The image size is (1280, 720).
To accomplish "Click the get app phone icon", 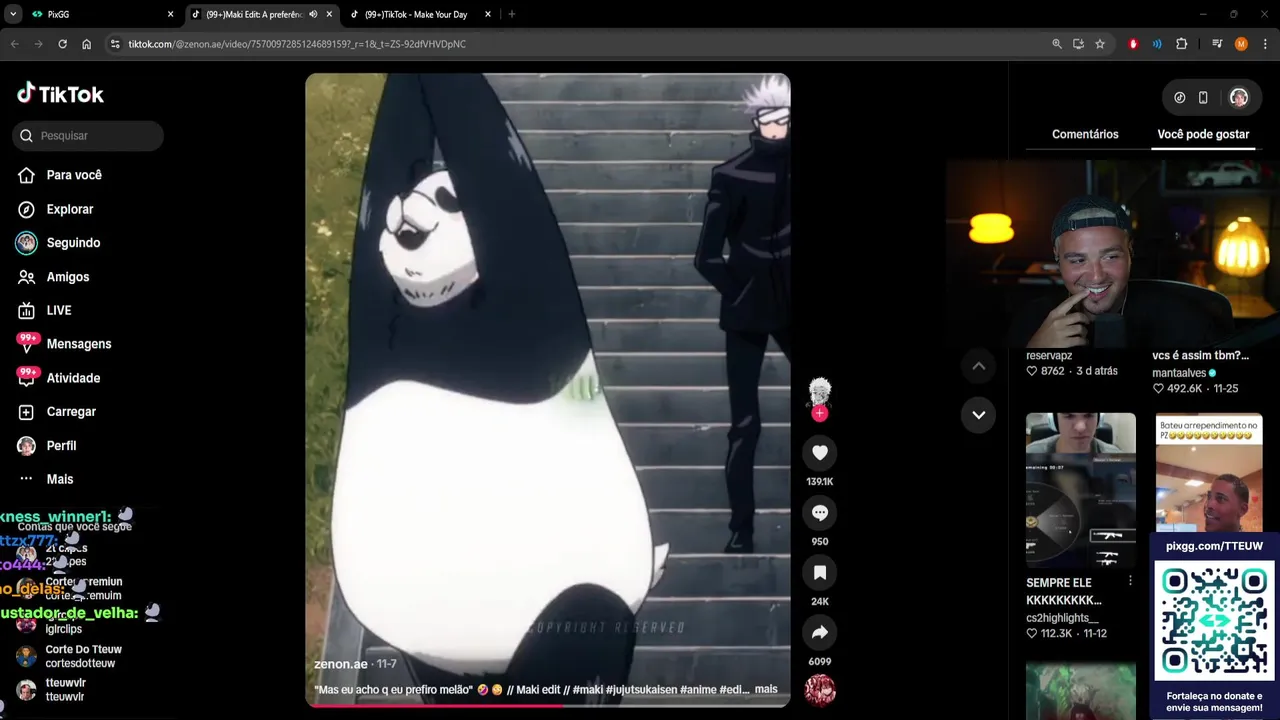I will tap(1203, 97).
